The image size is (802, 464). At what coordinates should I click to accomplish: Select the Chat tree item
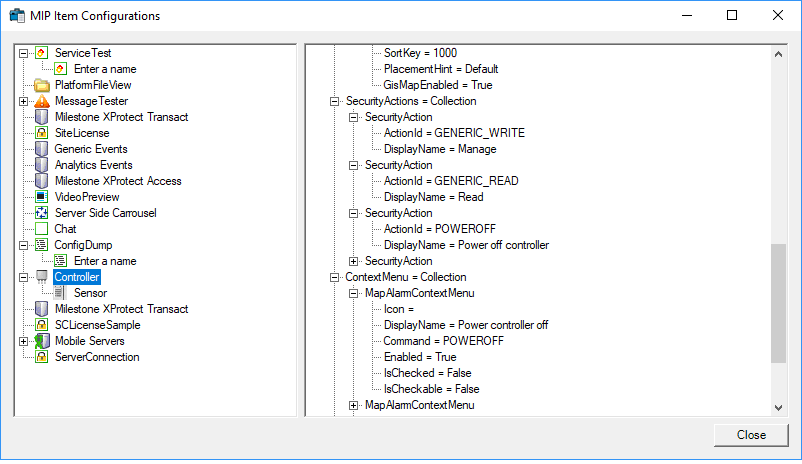pos(65,229)
